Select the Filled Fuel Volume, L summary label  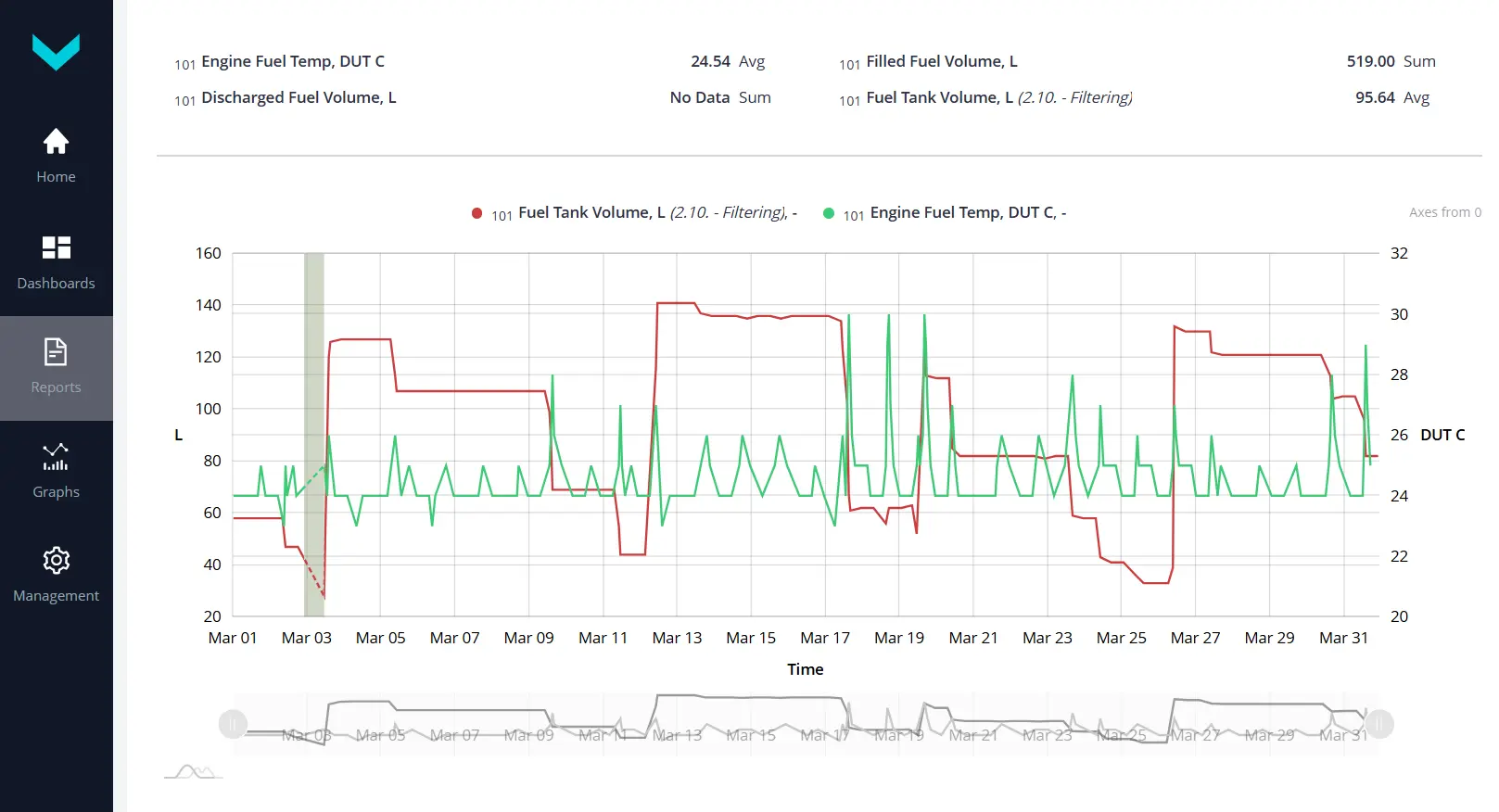(x=942, y=61)
